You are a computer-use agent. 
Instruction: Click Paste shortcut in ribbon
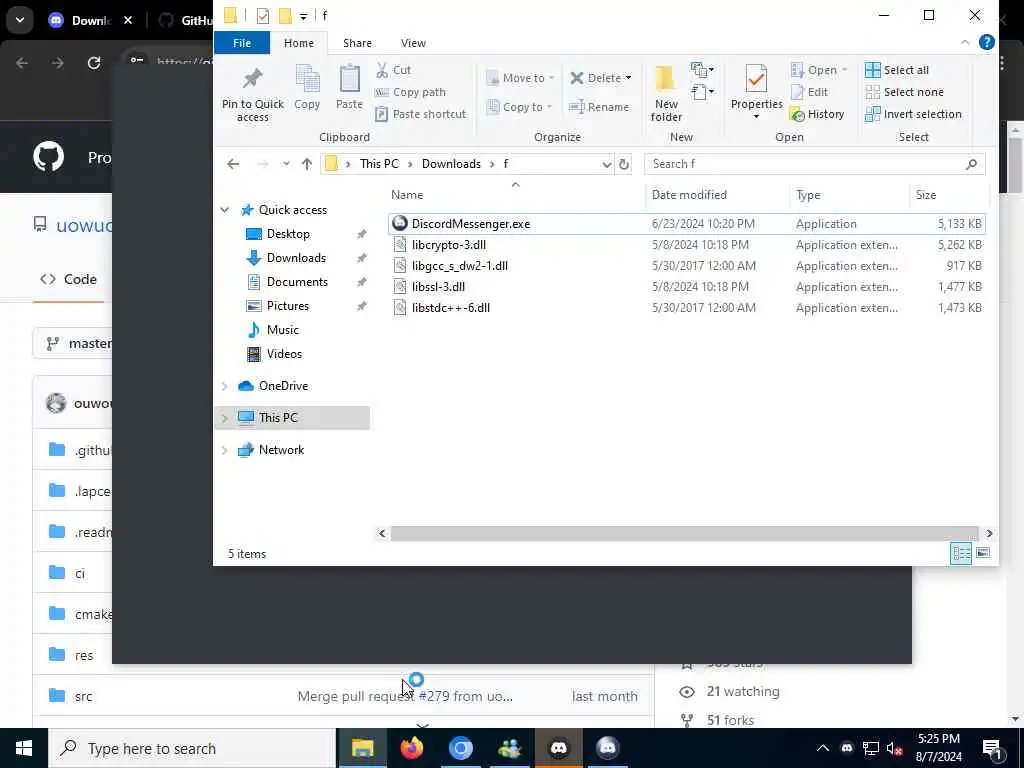point(421,114)
